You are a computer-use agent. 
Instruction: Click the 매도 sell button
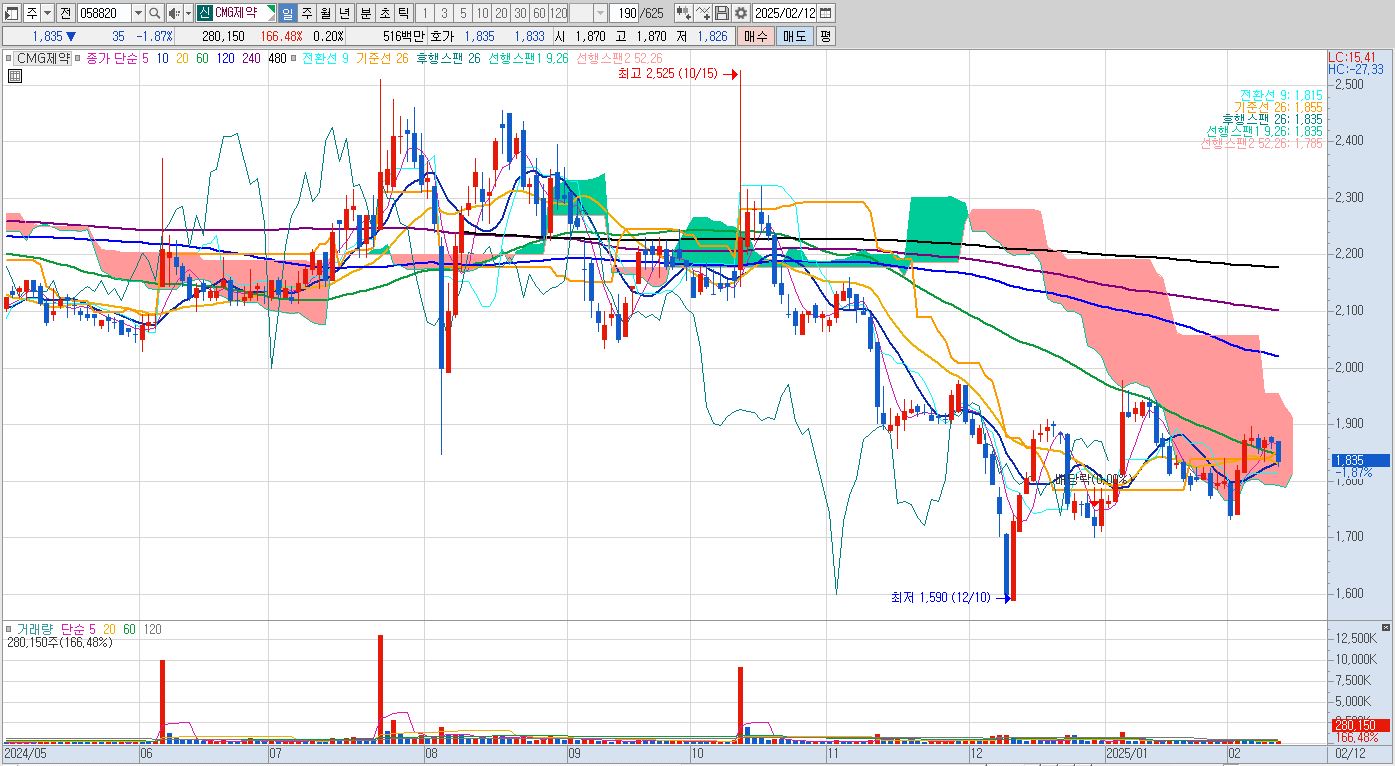(795, 36)
